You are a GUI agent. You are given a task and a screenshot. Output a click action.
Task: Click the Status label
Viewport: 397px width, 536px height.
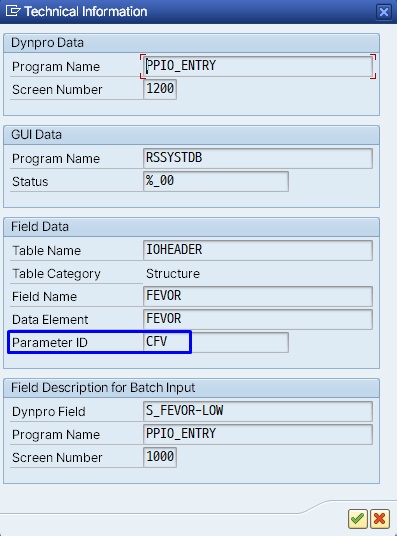click(30, 182)
